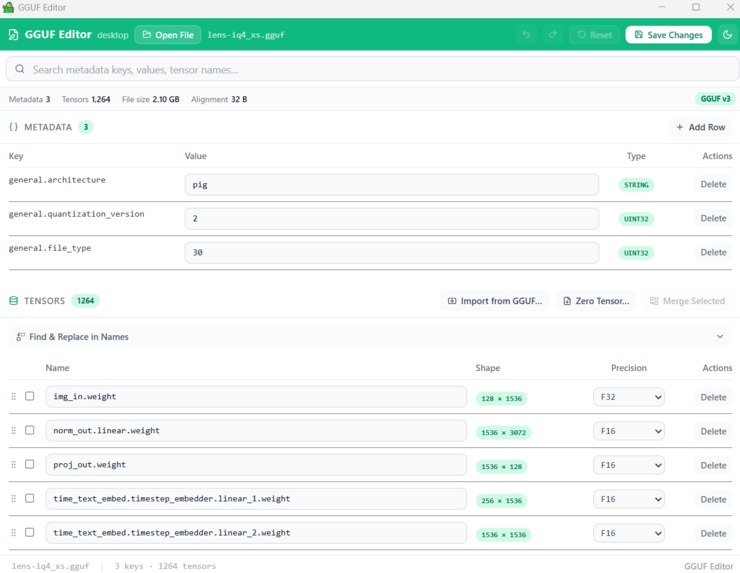Click the '128 × 1536' shape badge
Viewport: 740px width, 573px height.
(x=501, y=398)
